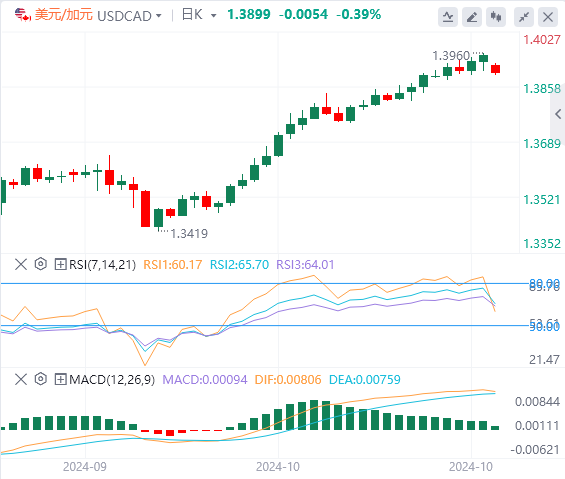Image resolution: width=565 pixels, height=479 pixels.
Task: Expand the RSI panel with the plus icon
Action: pos(60,265)
